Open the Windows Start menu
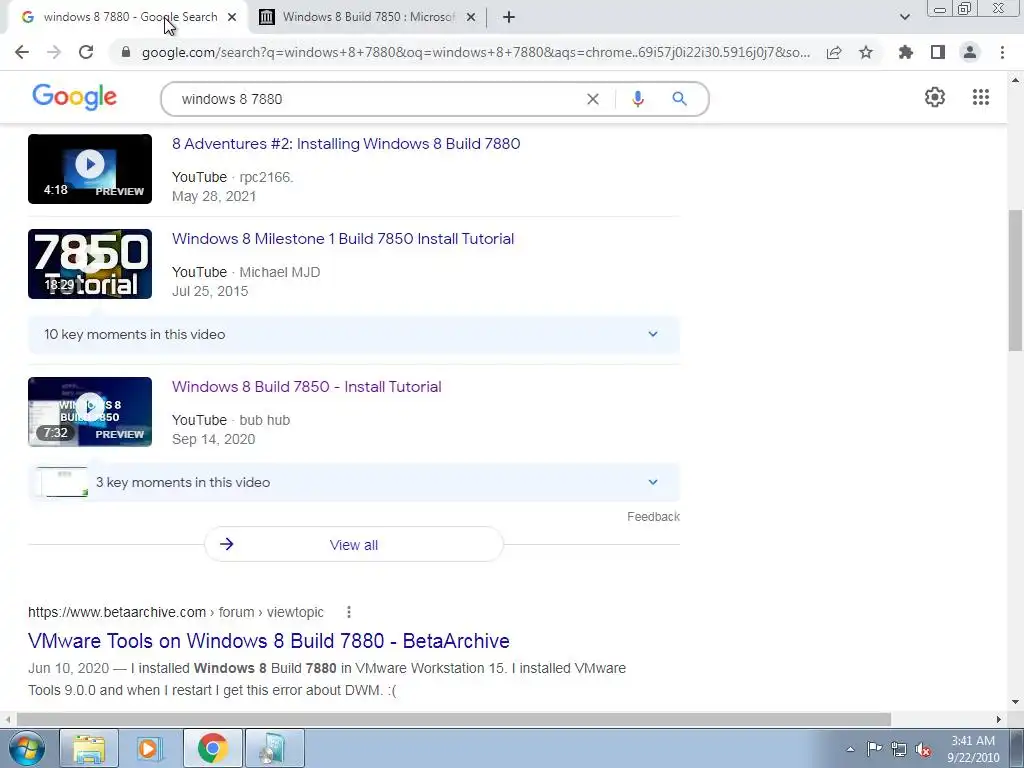This screenshot has height=768, width=1024. (26, 748)
